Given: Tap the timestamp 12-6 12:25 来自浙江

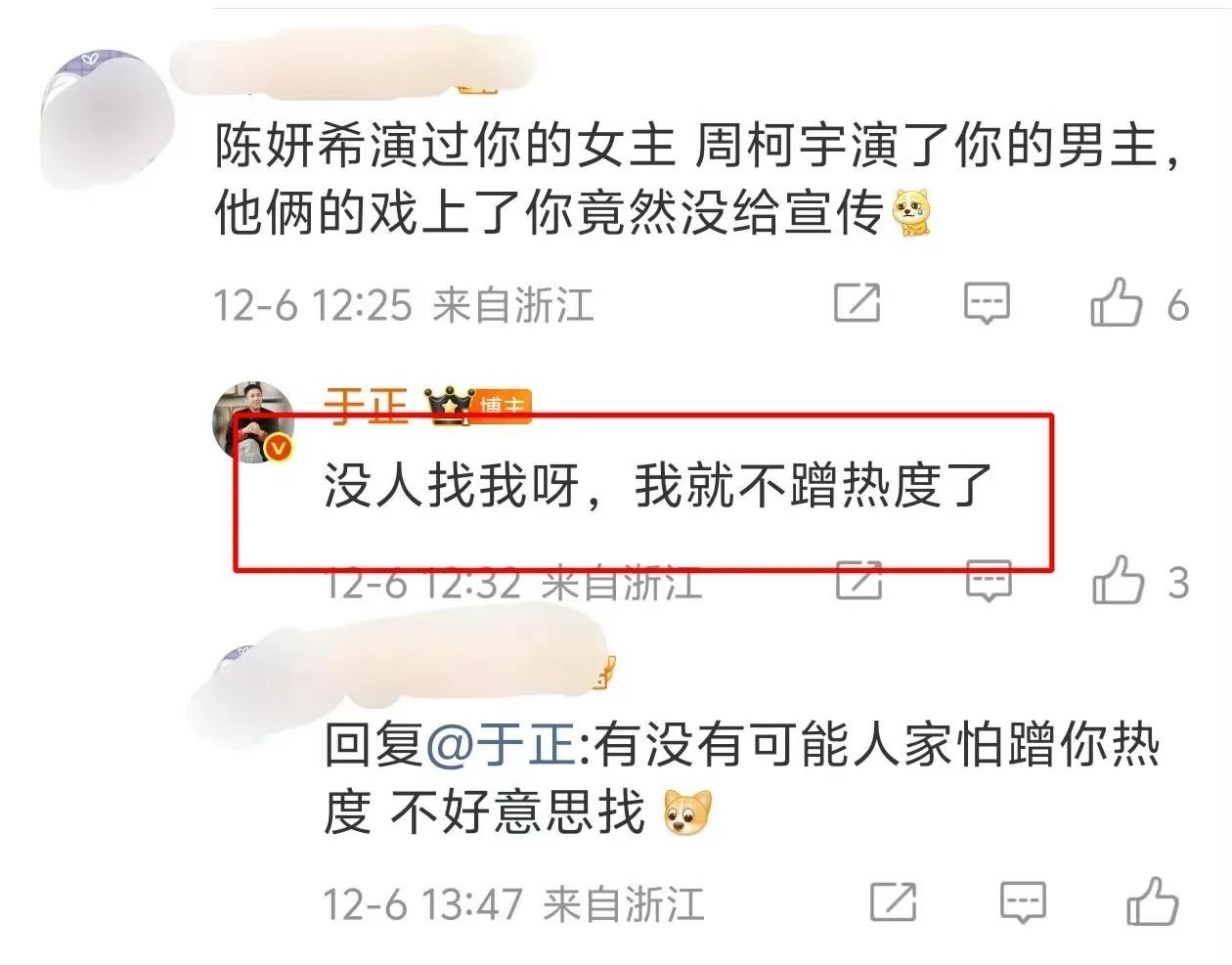Looking at the screenshot, I should [x=404, y=305].
